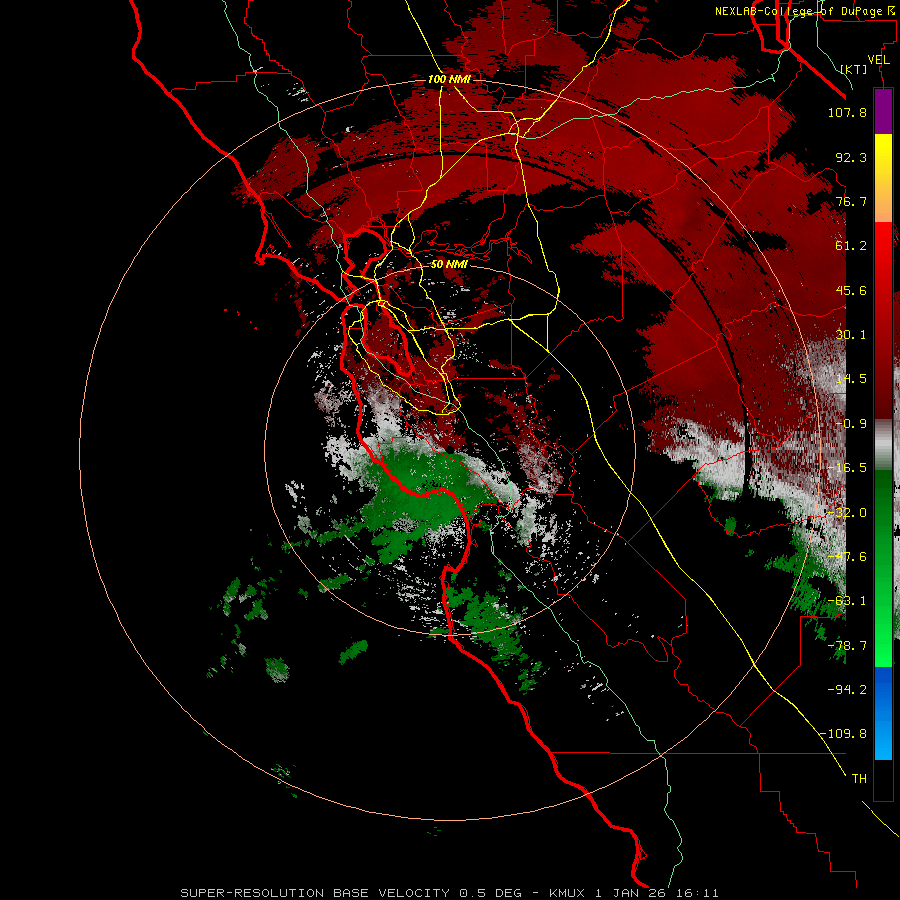
Task: Click the 92.3 velocity scale value
Action: point(851,157)
